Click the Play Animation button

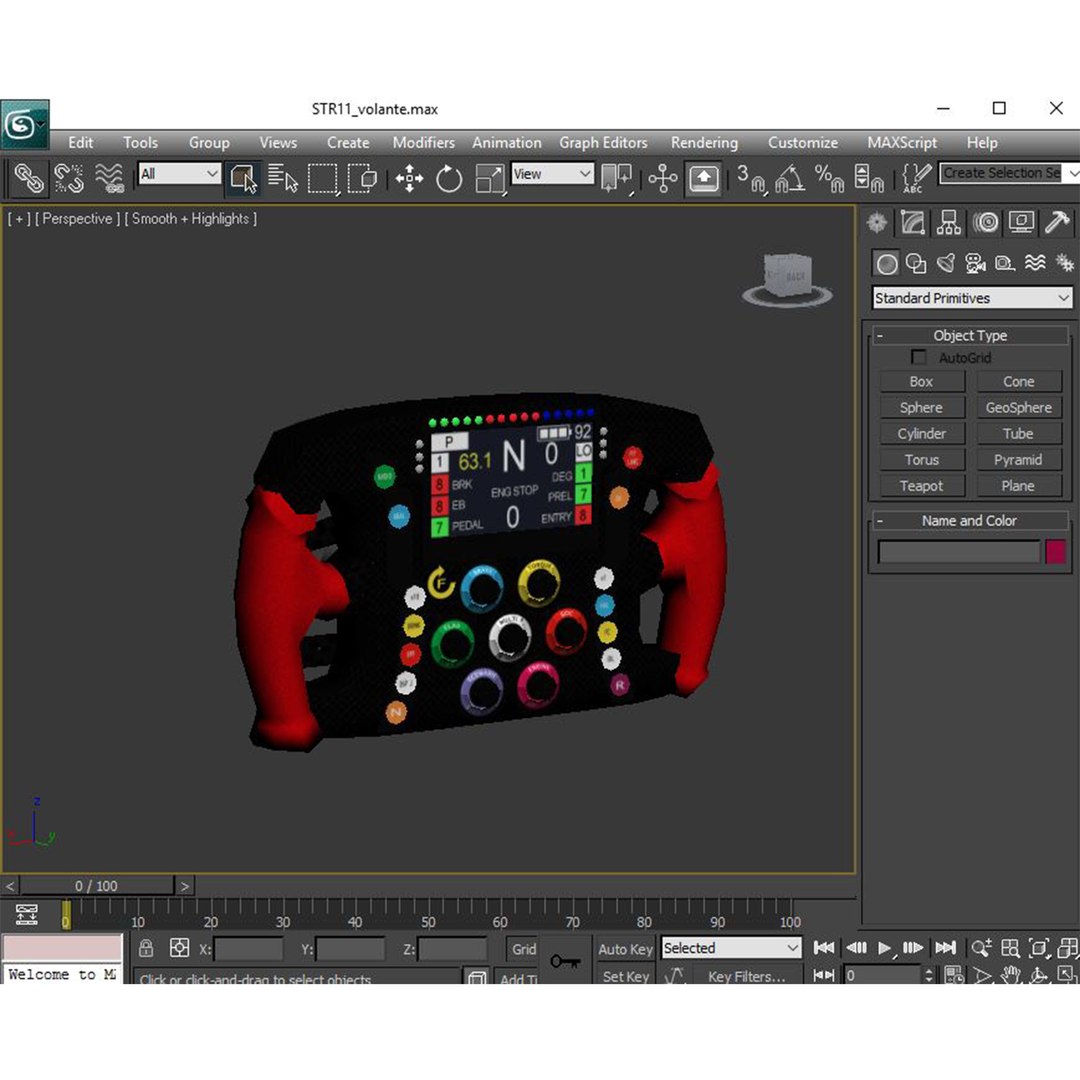click(884, 948)
